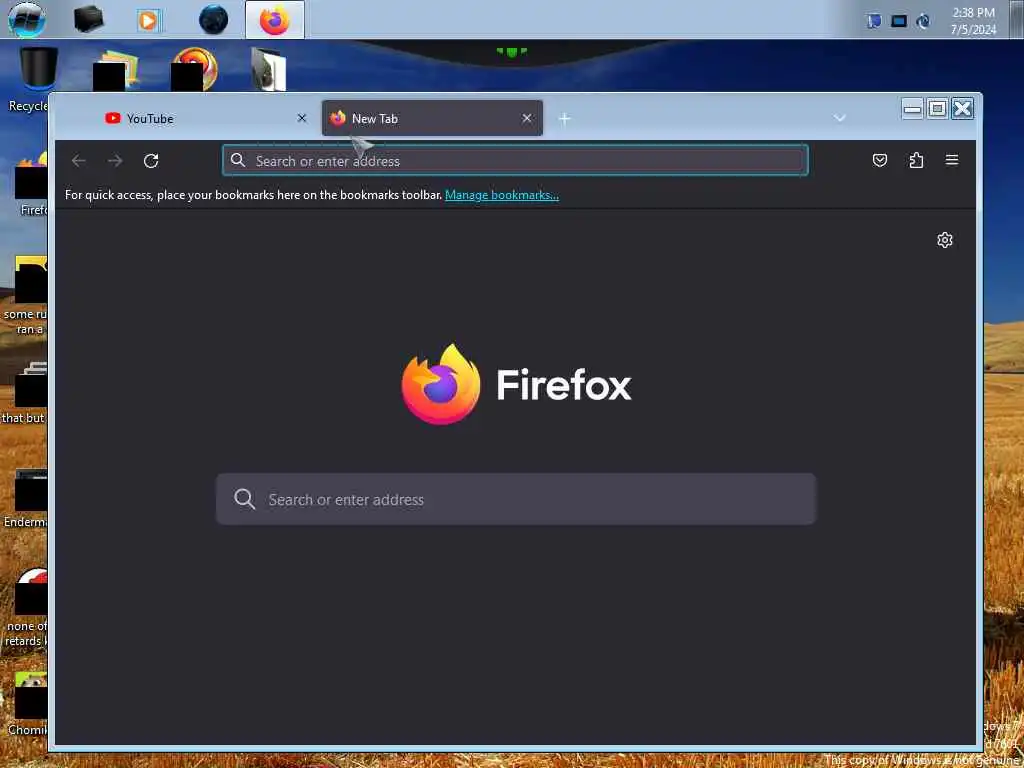Focus the top address bar field
Screen dimensions: 1024x768
(x=515, y=161)
